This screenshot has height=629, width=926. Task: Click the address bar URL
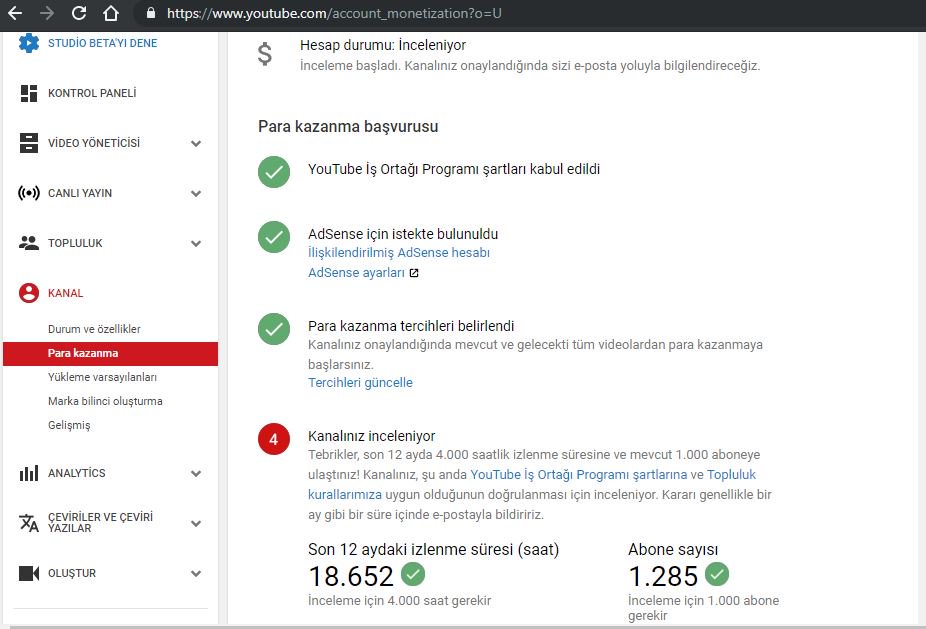click(334, 13)
